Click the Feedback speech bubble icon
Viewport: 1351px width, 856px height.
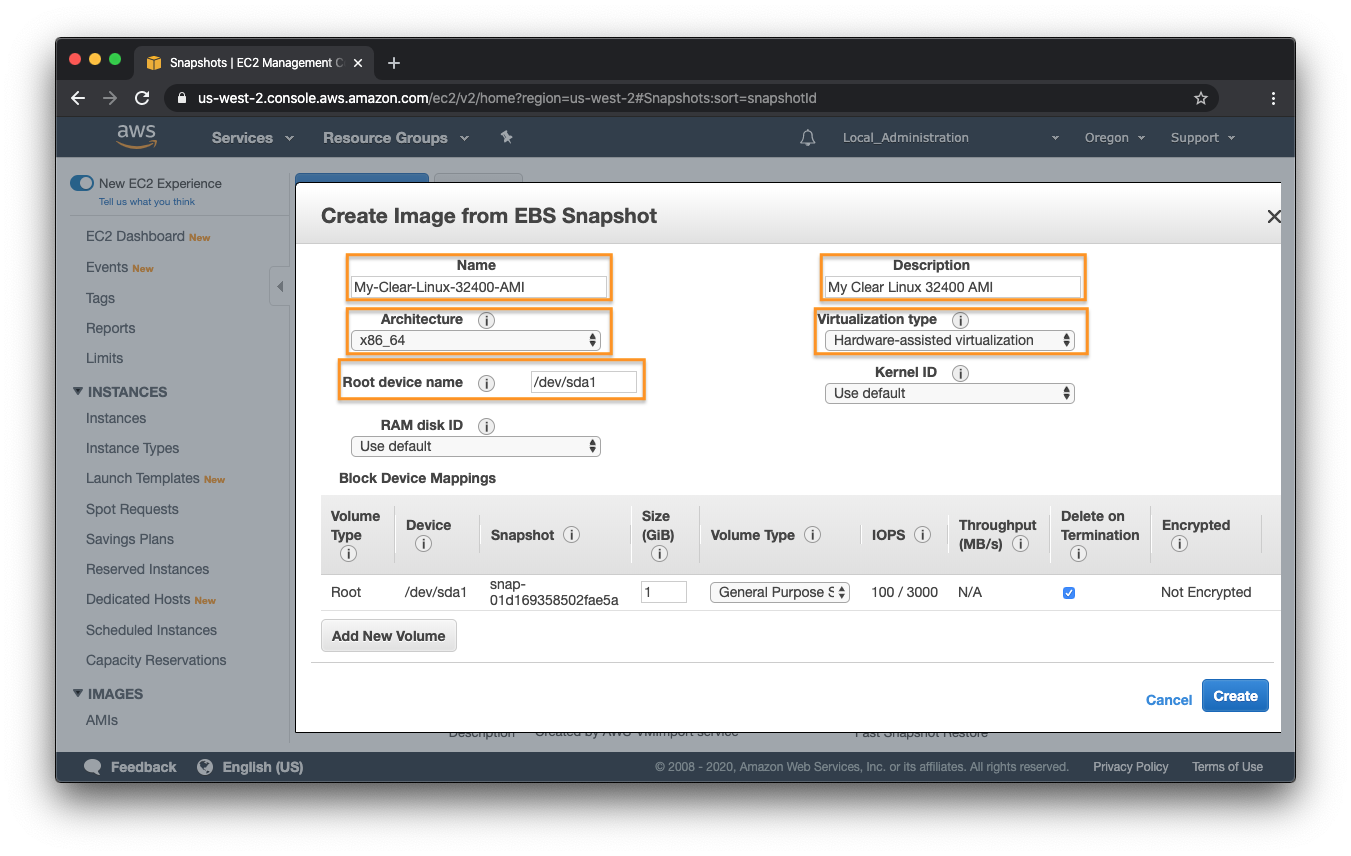pyautogui.click(x=93, y=767)
